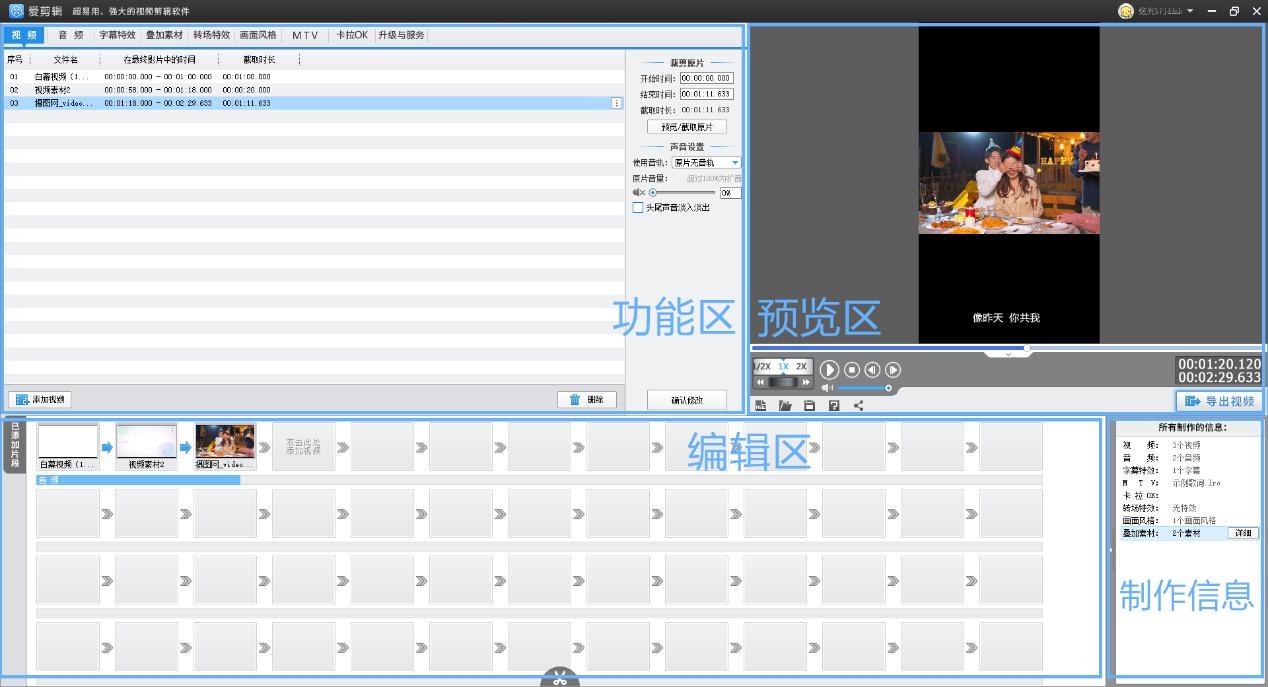1268x687 pixels.
Task: Stop playback with the stop button
Action: coord(851,369)
